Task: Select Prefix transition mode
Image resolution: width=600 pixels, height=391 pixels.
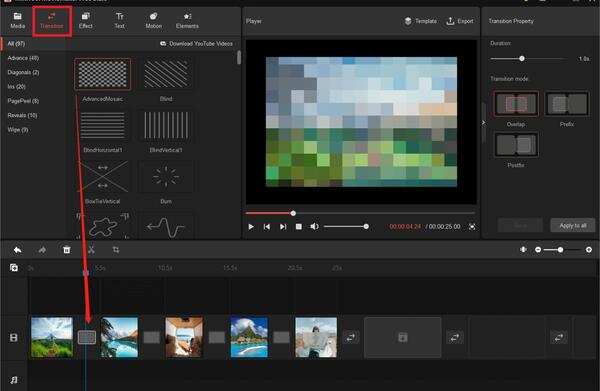Action: pyautogui.click(x=567, y=104)
